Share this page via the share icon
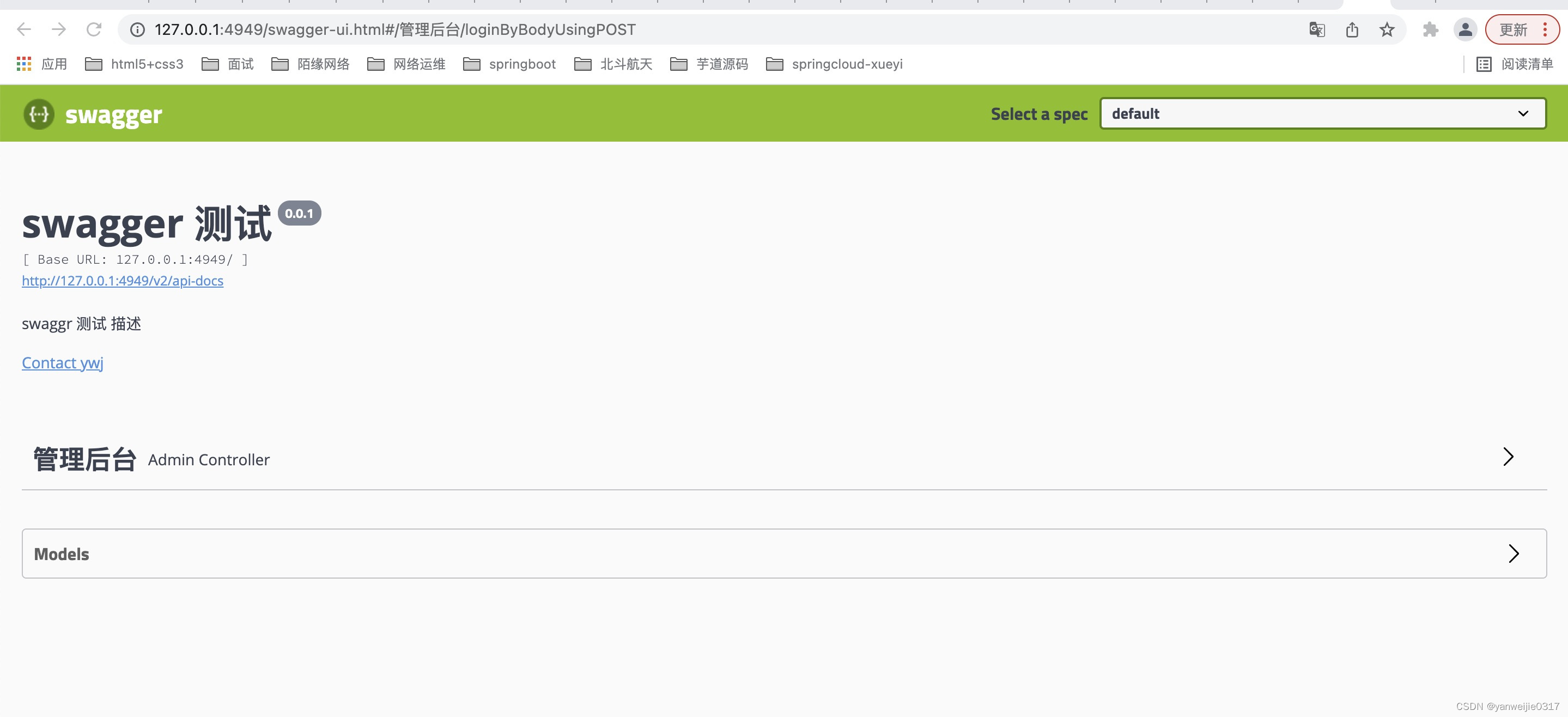Image resolution: width=1568 pixels, height=717 pixels. 1352,29
